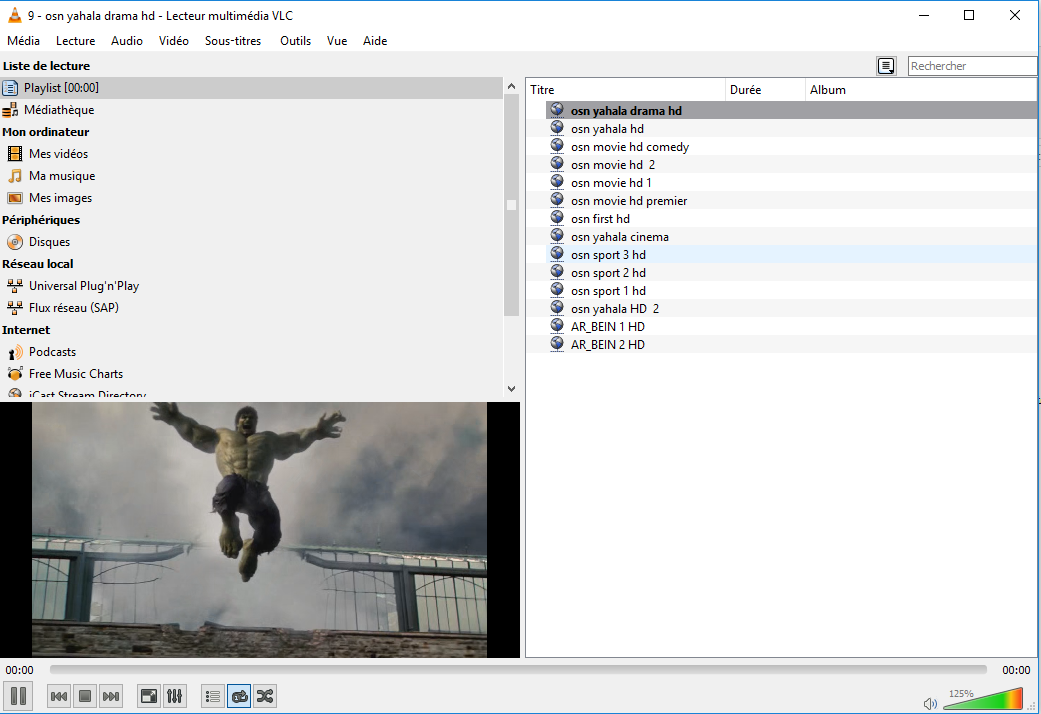The height and width of the screenshot is (714, 1041).
Task: Select the Ma musique note icon
Action: pyautogui.click(x=15, y=176)
